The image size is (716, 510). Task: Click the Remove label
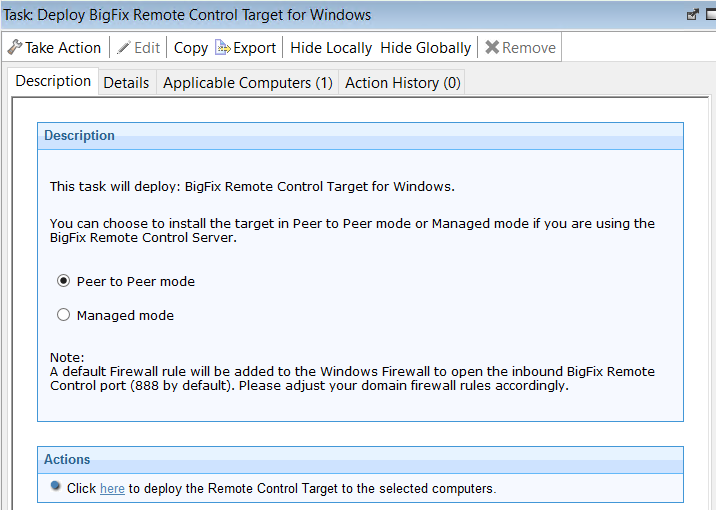click(529, 47)
